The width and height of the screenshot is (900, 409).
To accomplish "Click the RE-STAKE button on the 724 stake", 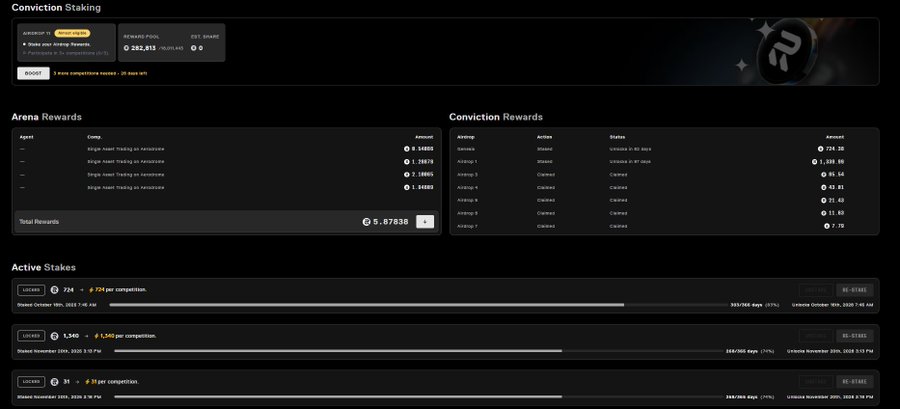I will tap(855, 290).
